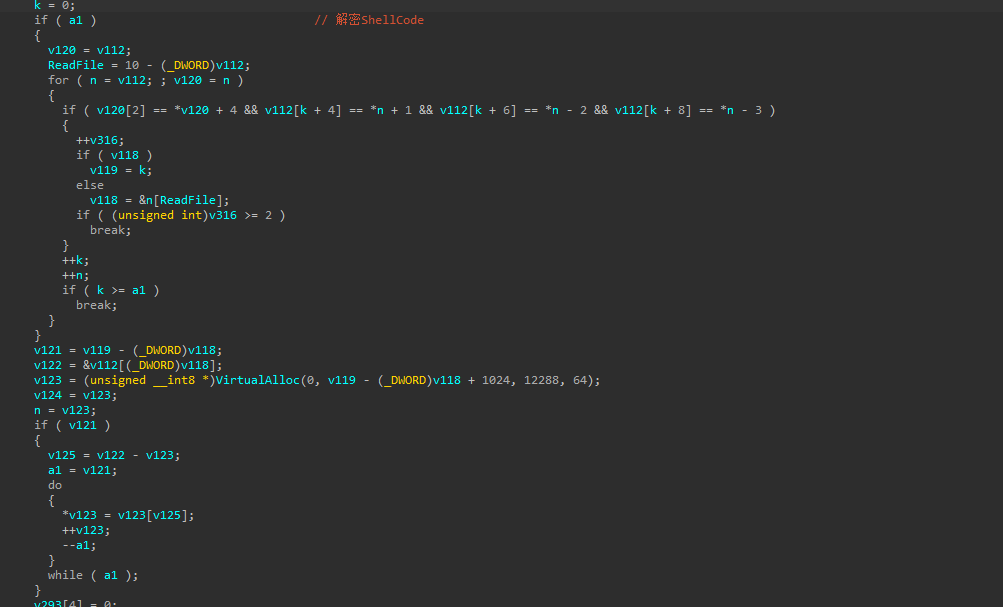The image size is (1003, 607).
Task: Click the line 'while ( a1 );'
Action: pos(93,575)
